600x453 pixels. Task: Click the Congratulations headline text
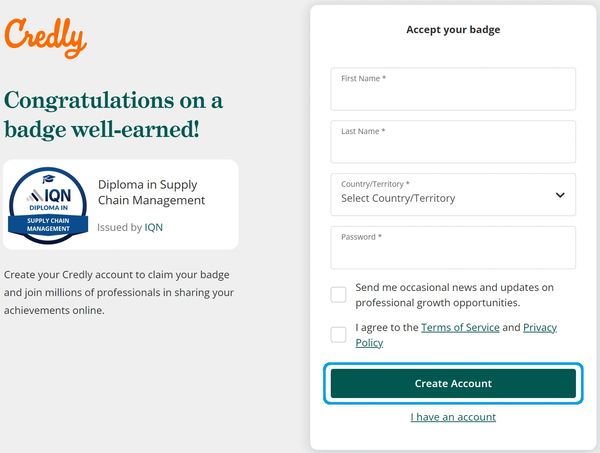(114, 114)
